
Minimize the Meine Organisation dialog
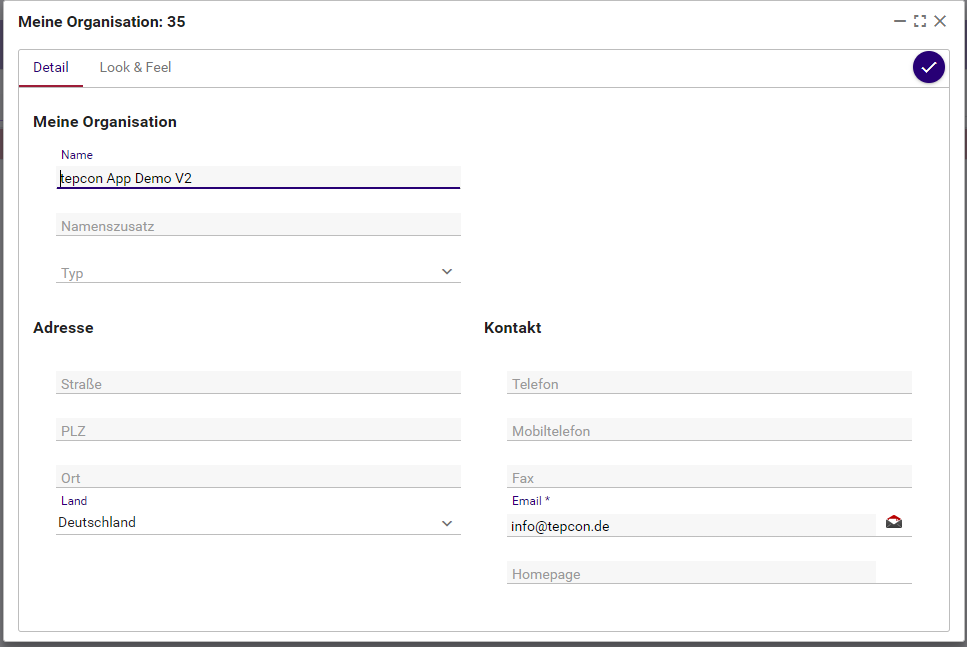[x=900, y=21]
